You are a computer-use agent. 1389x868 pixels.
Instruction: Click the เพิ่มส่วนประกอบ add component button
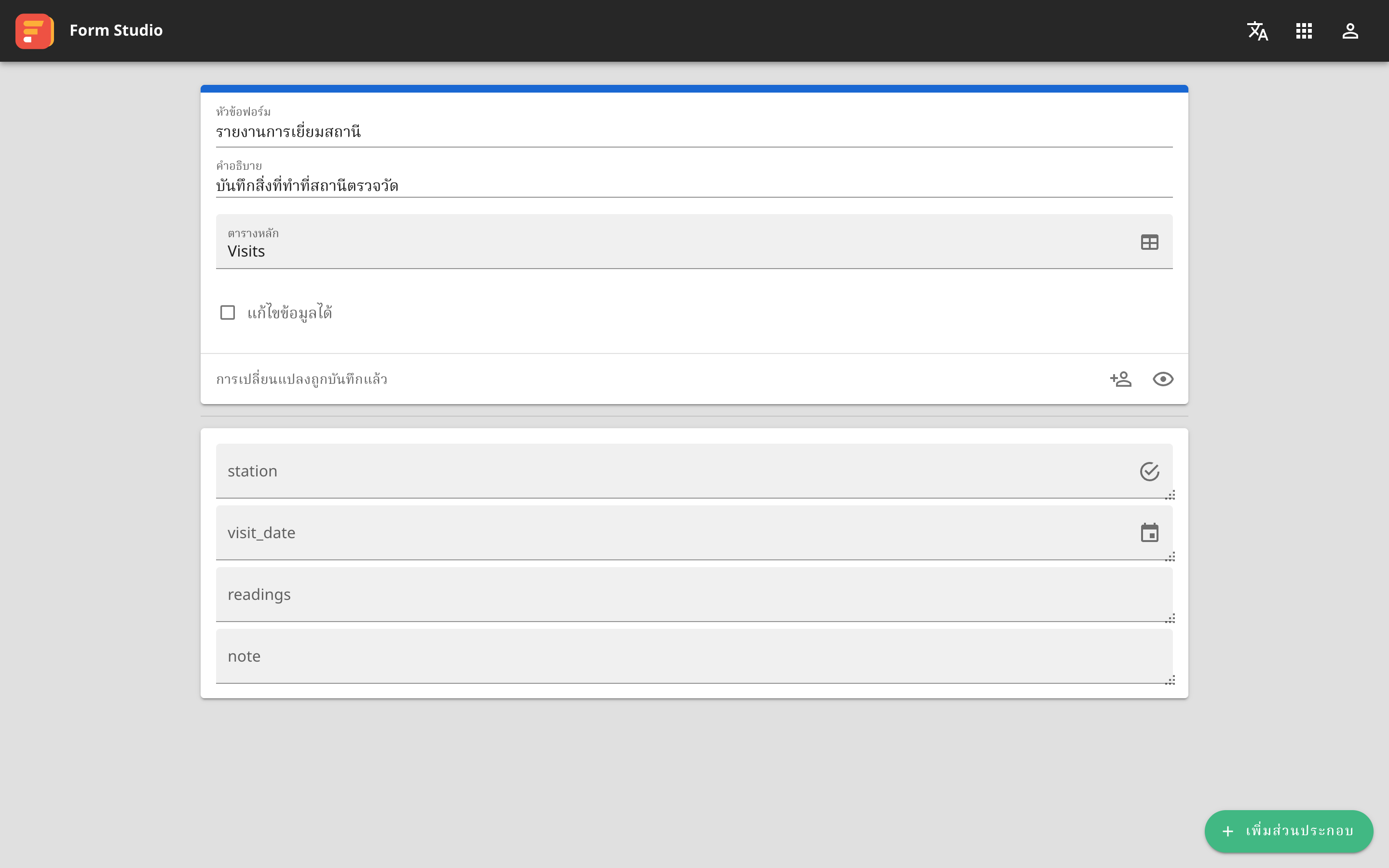pyautogui.click(x=1289, y=831)
